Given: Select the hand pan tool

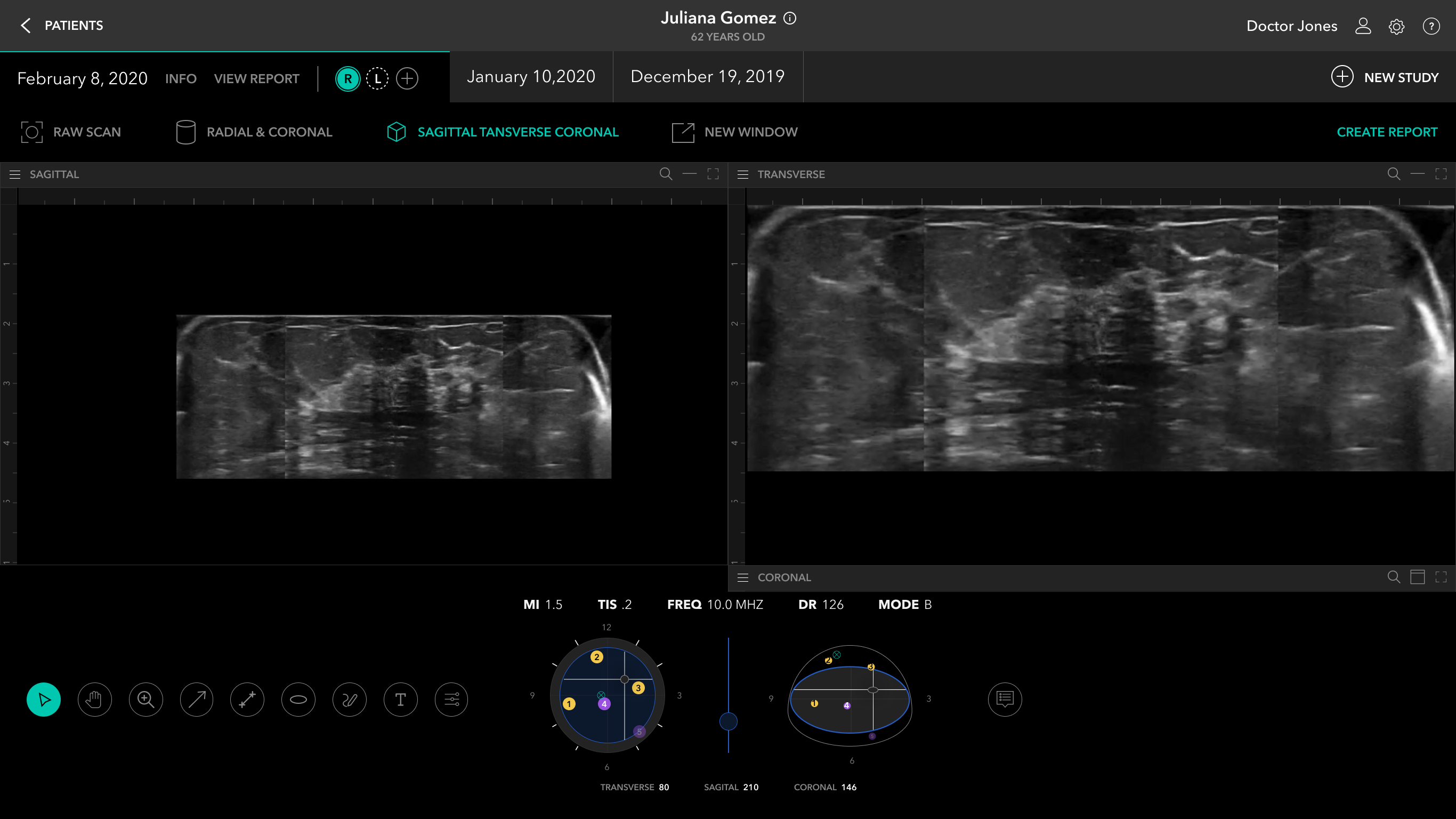Looking at the screenshot, I should (94, 700).
